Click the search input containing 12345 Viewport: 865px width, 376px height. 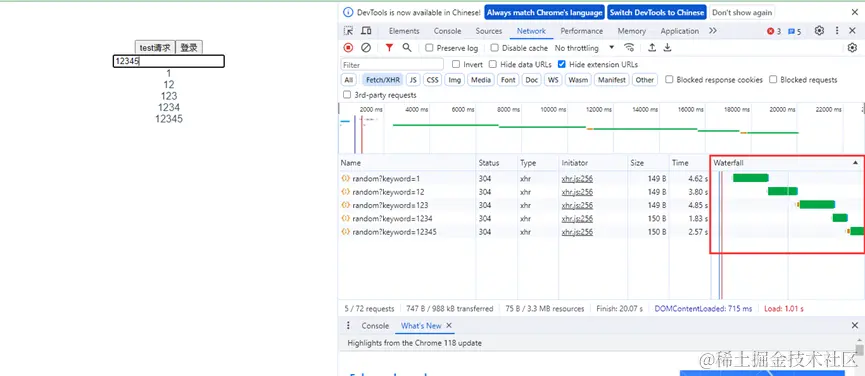pyautogui.click(x=169, y=61)
